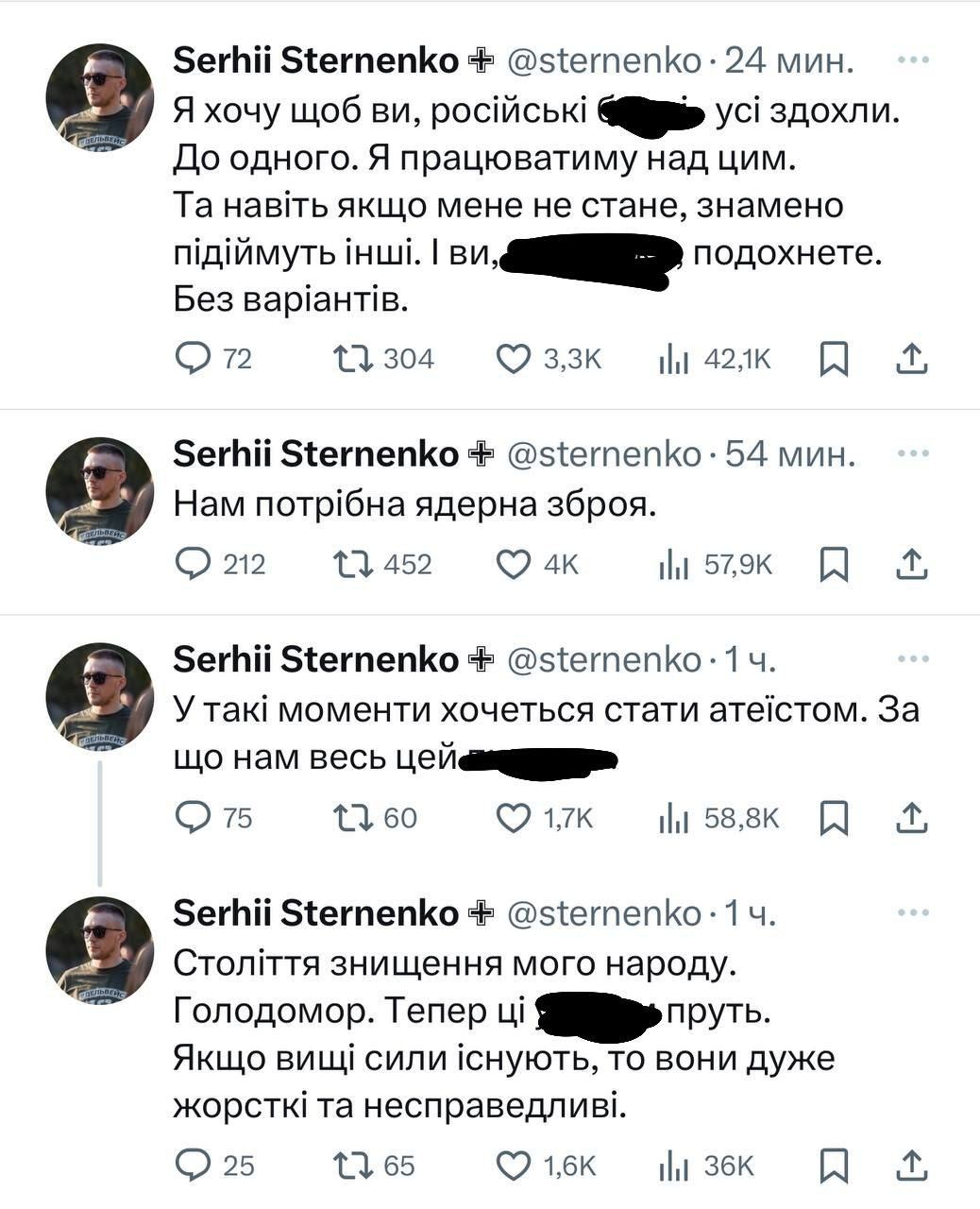The width and height of the screenshot is (980, 1209).
Task: Retweet the post with 304 reposts
Action: click(x=354, y=359)
